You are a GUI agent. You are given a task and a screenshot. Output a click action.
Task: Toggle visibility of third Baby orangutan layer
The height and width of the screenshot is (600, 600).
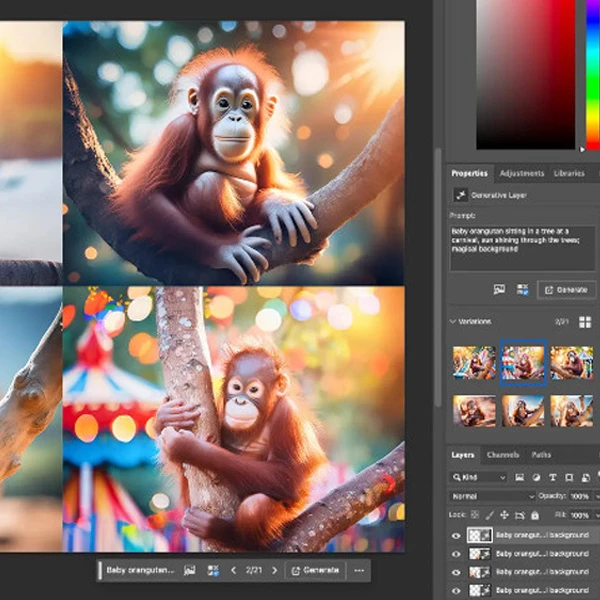click(457, 573)
